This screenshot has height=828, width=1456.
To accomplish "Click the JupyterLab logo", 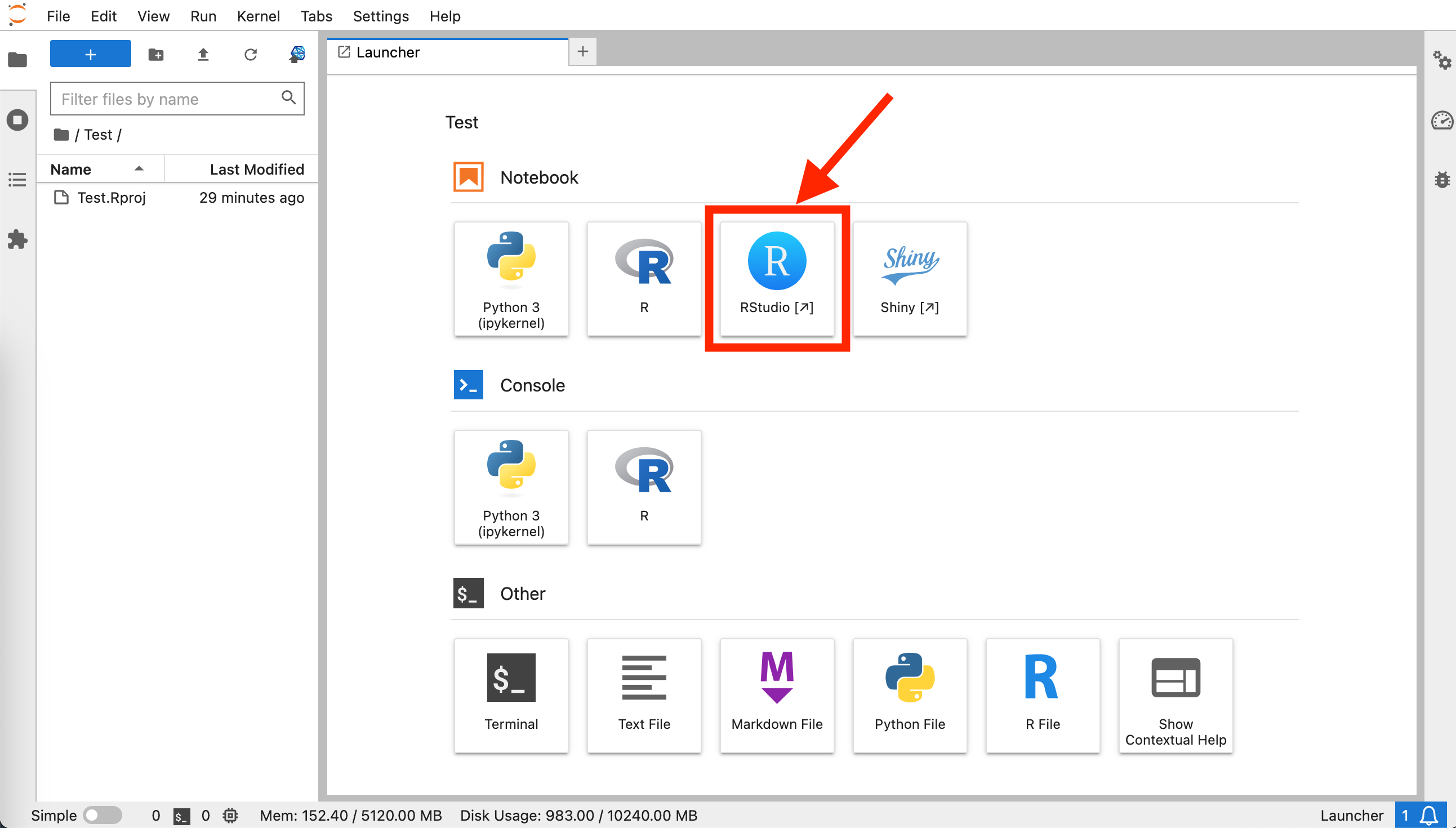I will point(17,15).
